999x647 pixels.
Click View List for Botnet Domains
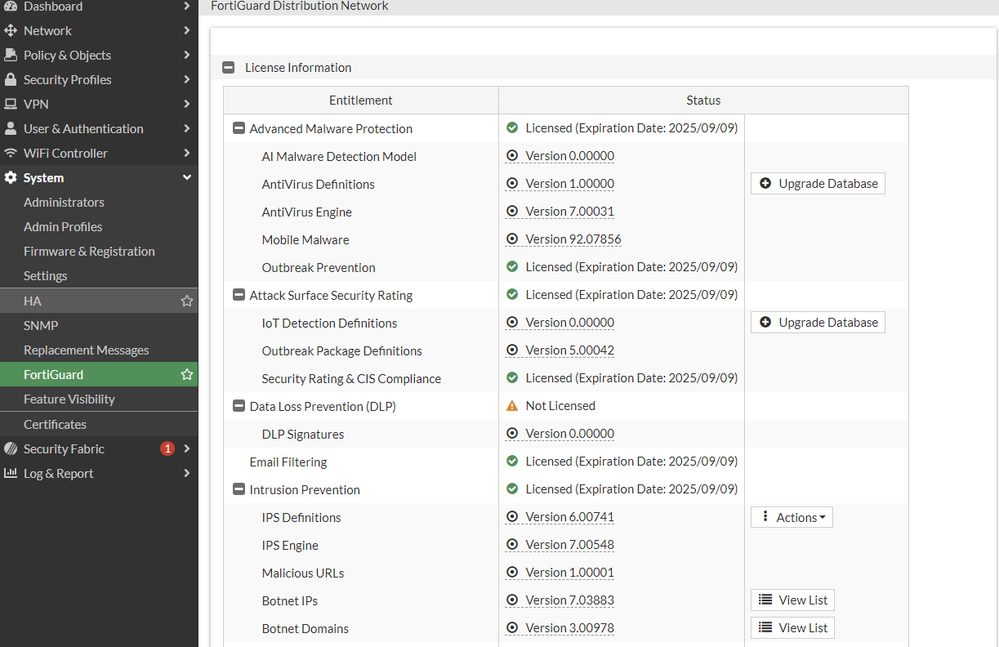coord(793,628)
